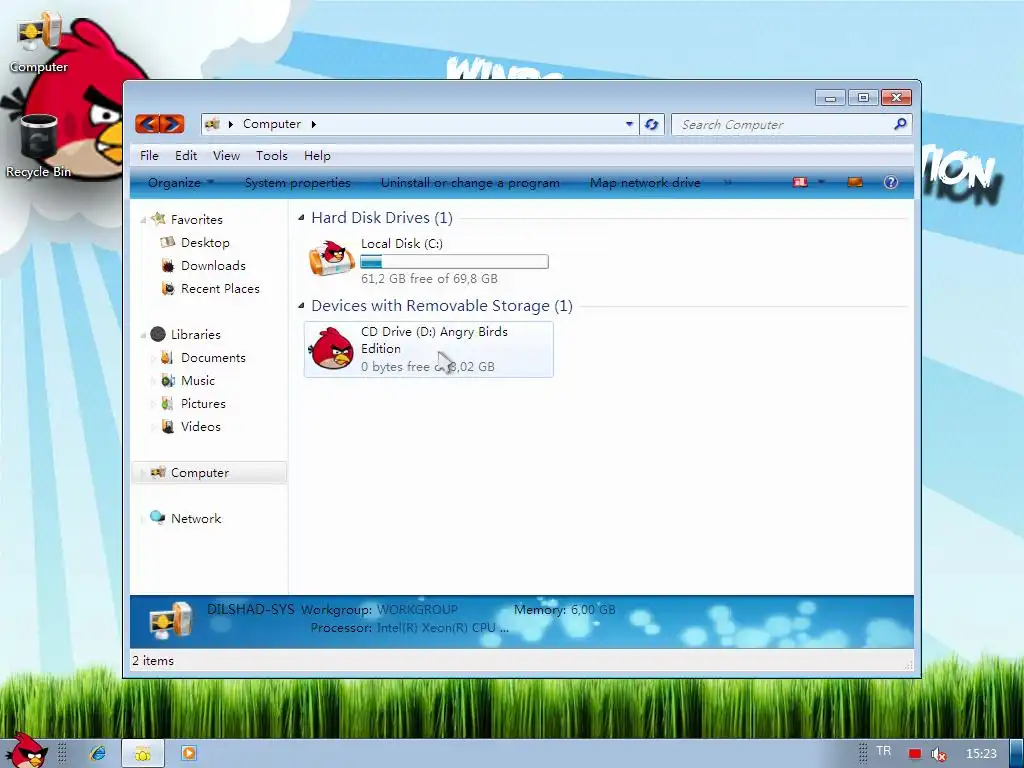
Task: Click the Recent Places icon
Action: [x=168, y=289]
